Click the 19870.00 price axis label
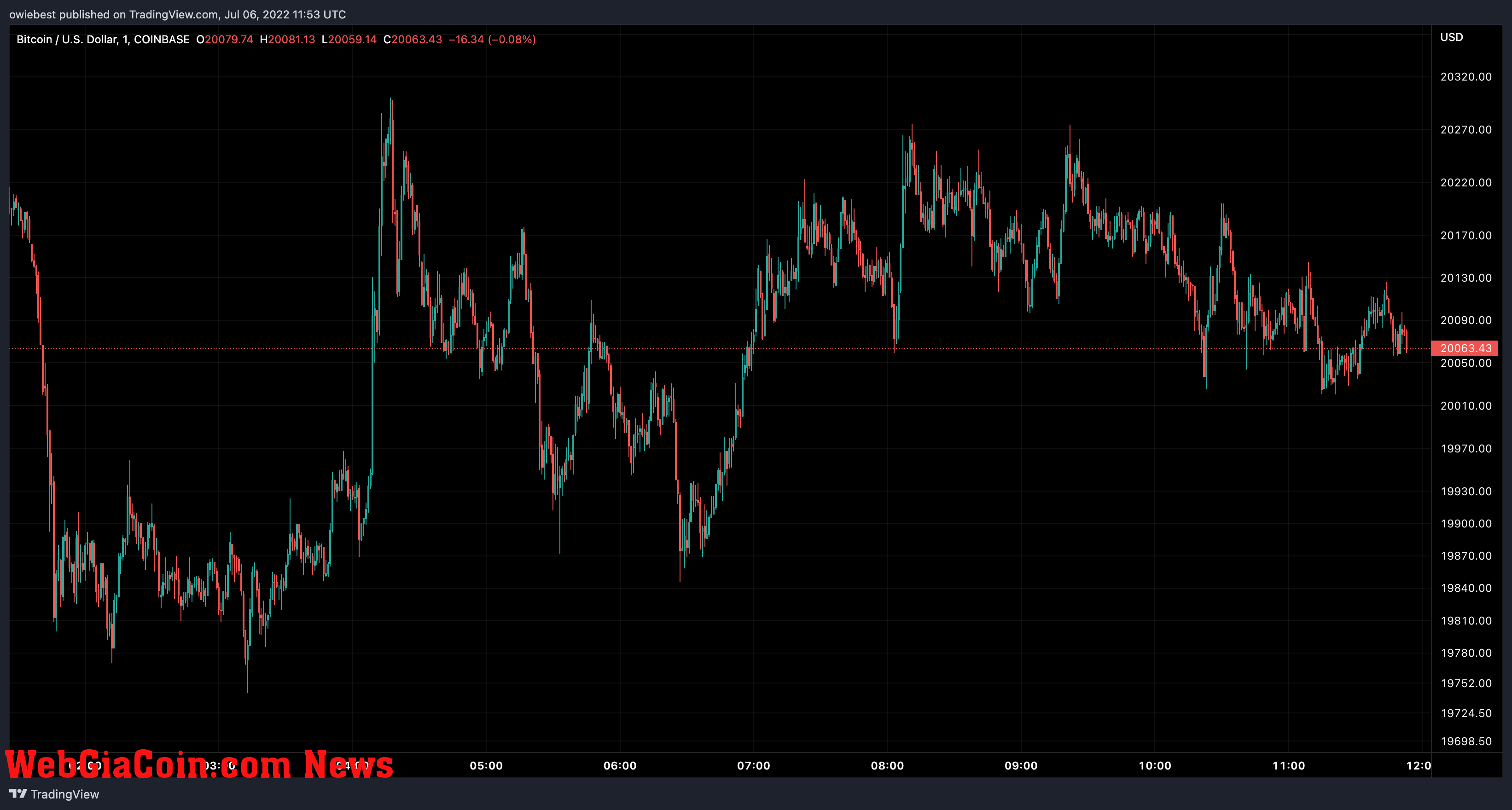Screen dimensions: 1512x810 coord(1465,555)
